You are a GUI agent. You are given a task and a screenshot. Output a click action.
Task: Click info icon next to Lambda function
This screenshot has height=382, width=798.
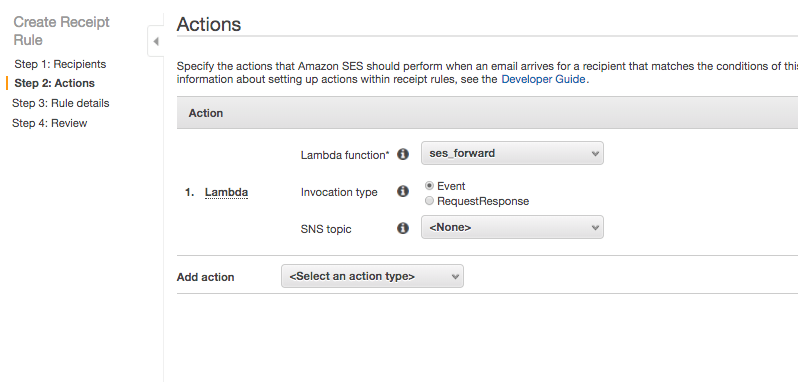(403, 154)
